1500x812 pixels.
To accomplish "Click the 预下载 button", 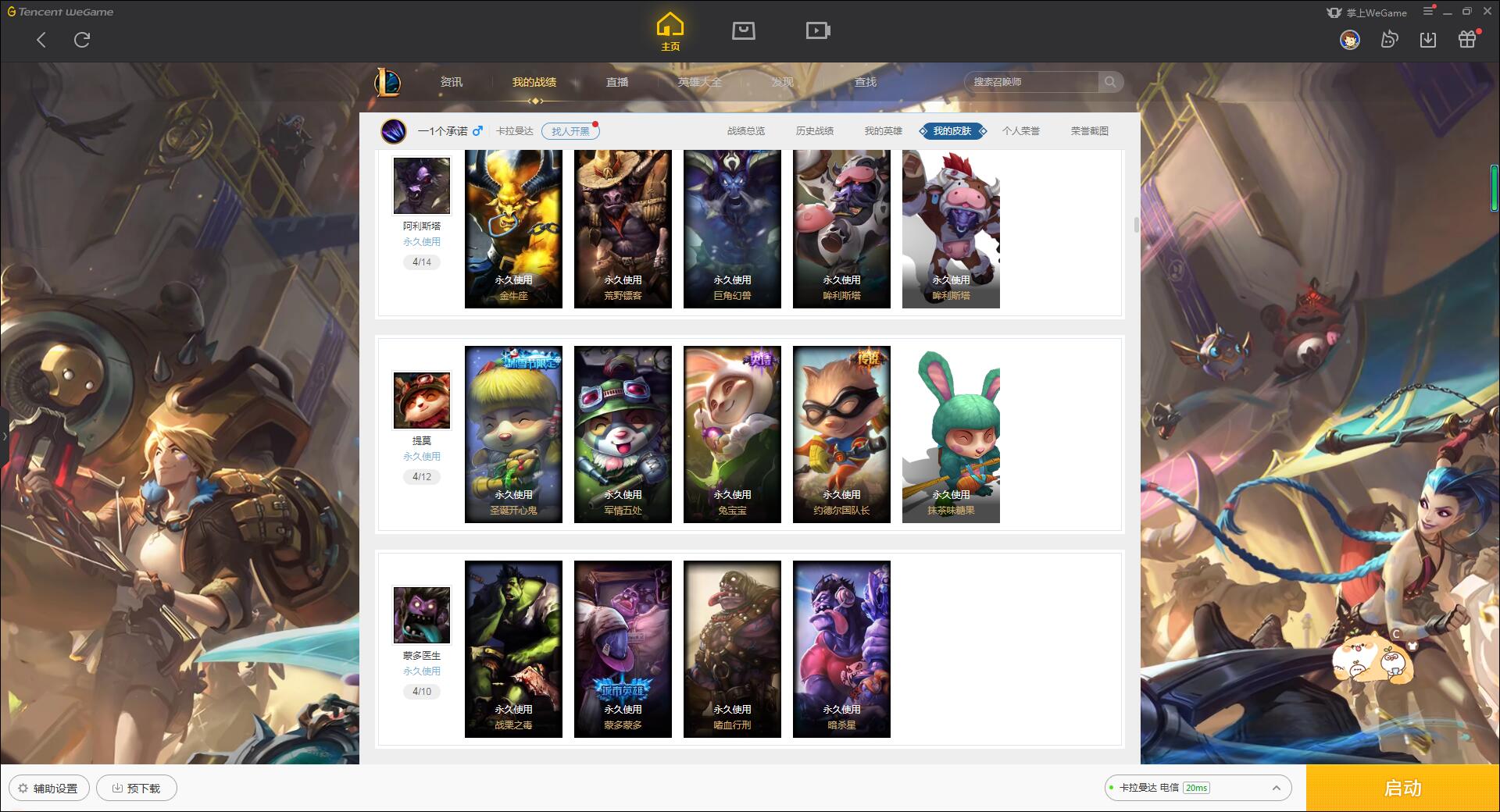I will tap(137, 788).
